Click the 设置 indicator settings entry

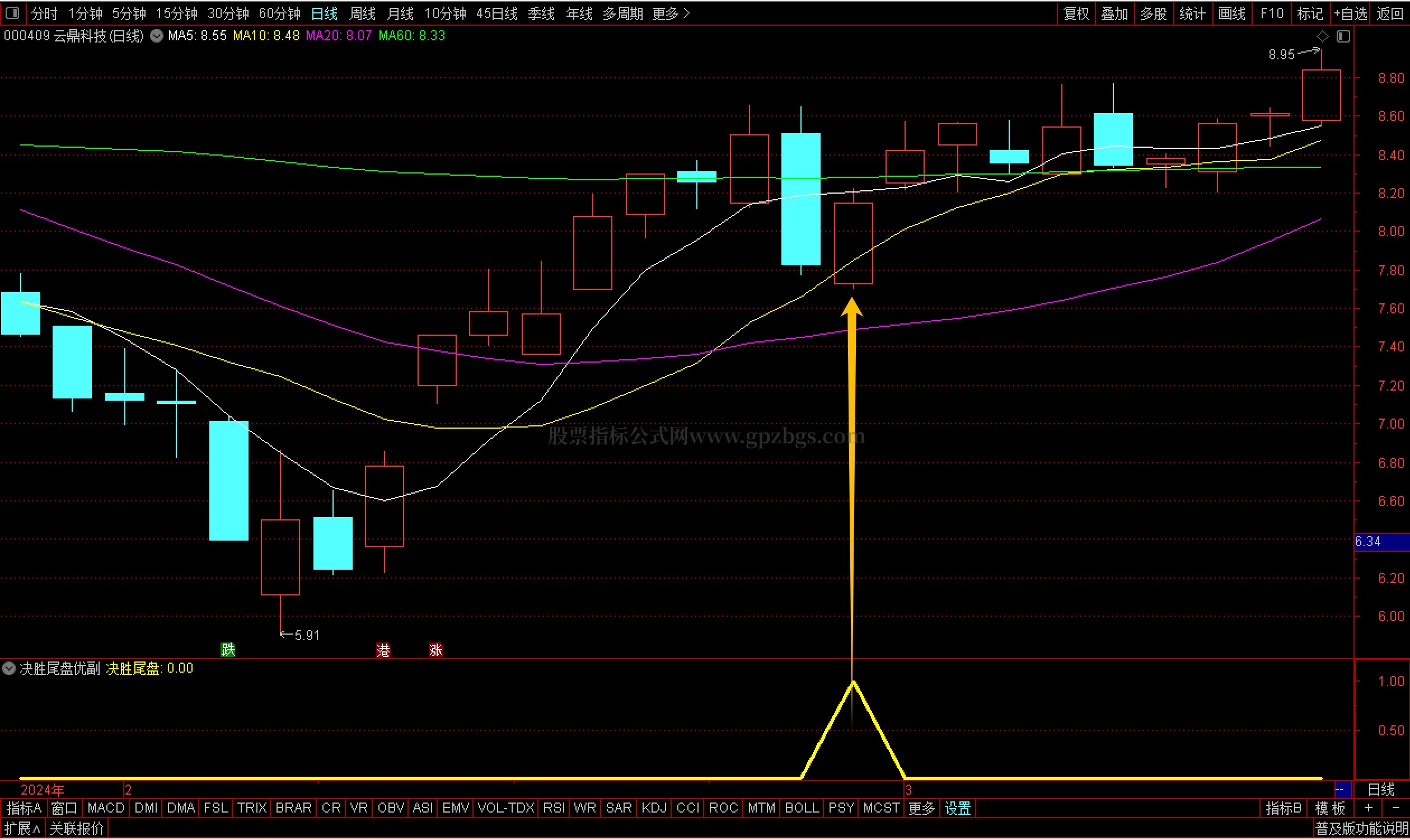958,809
